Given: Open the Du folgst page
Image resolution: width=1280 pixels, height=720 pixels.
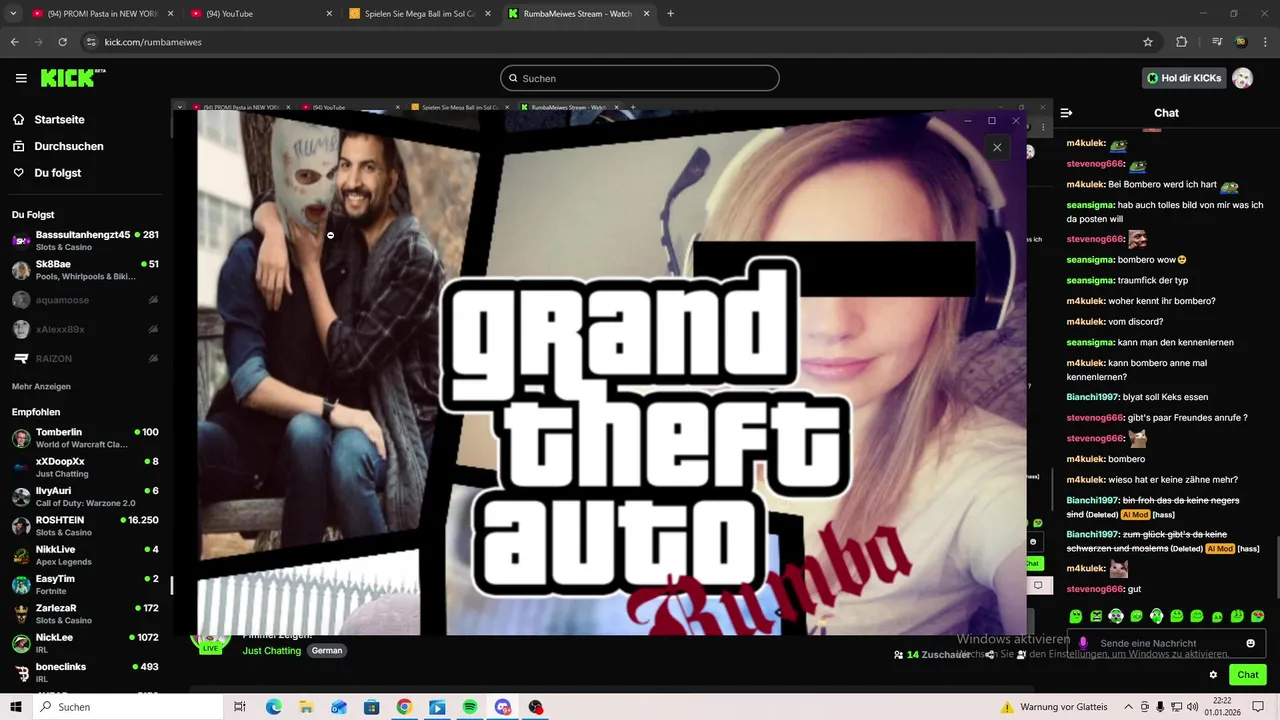Looking at the screenshot, I should click(x=46, y=173).
